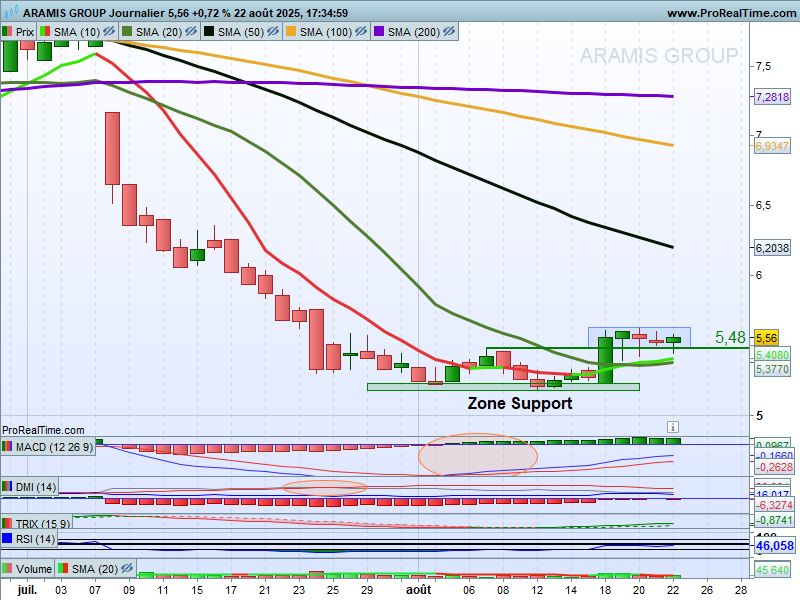Viewport: 800px width, 600px height.
Task: Open MACD (12 26 9) indicator settings label
Action: pyautogui.click(x=54, y=447)
